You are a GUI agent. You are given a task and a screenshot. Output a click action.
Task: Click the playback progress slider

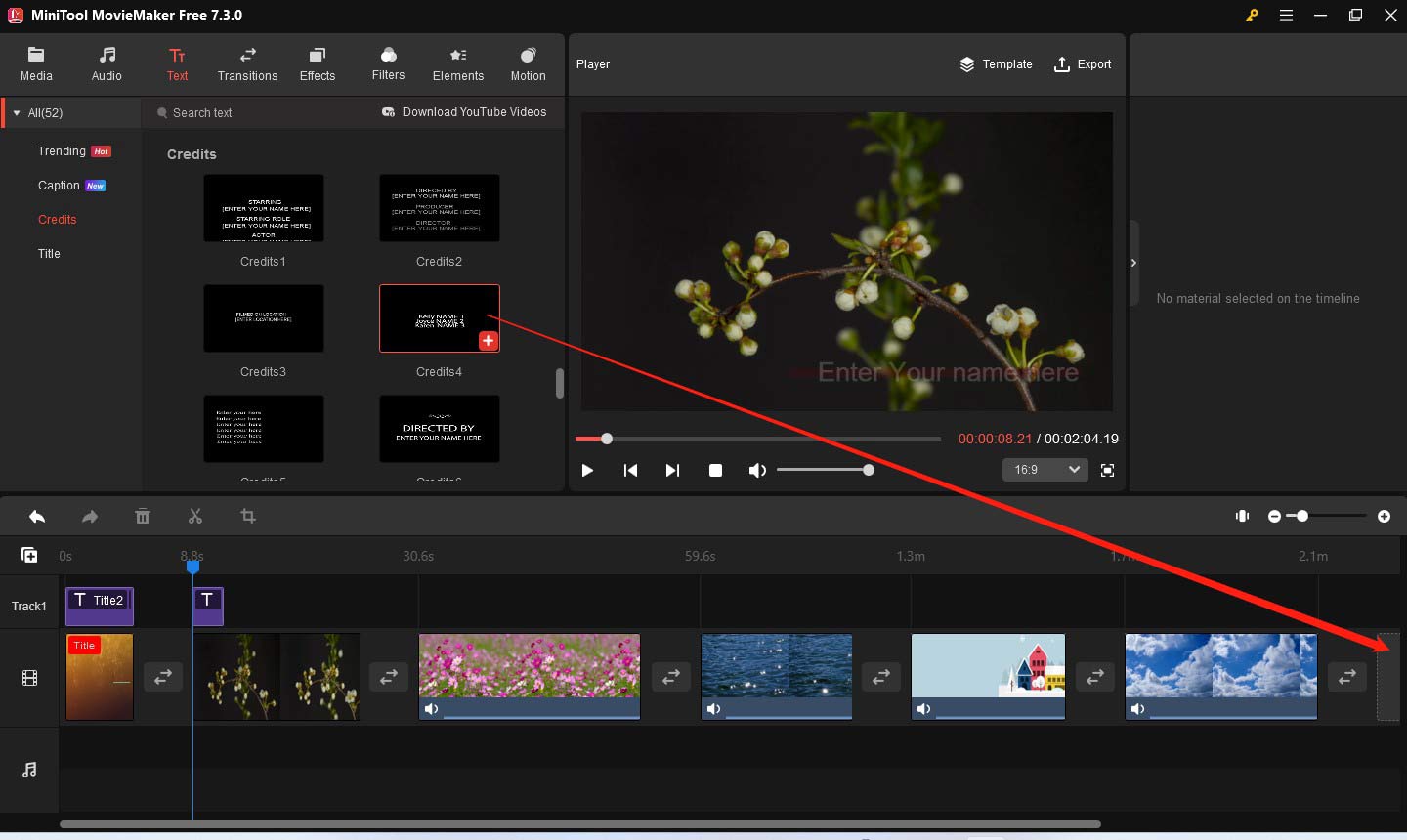point(758,439)
